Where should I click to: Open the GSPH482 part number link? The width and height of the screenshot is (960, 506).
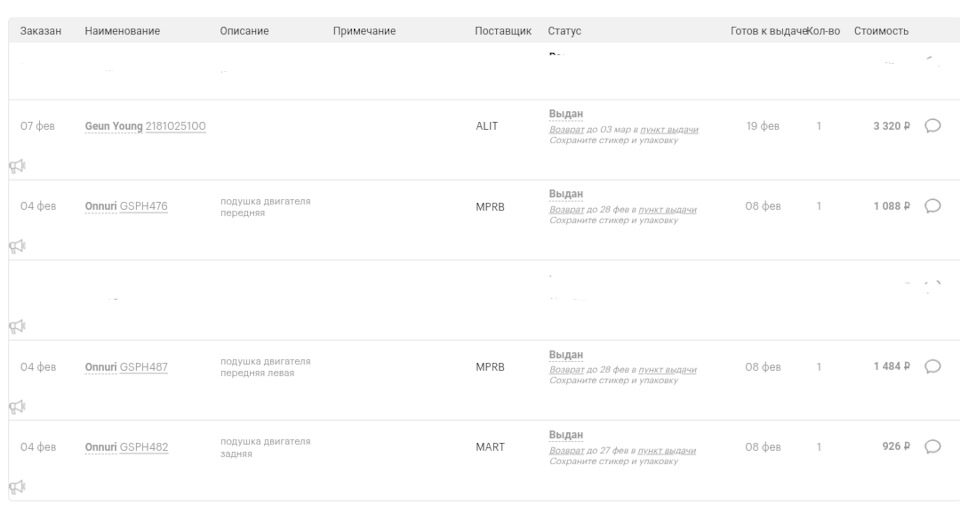pos(144,446)
